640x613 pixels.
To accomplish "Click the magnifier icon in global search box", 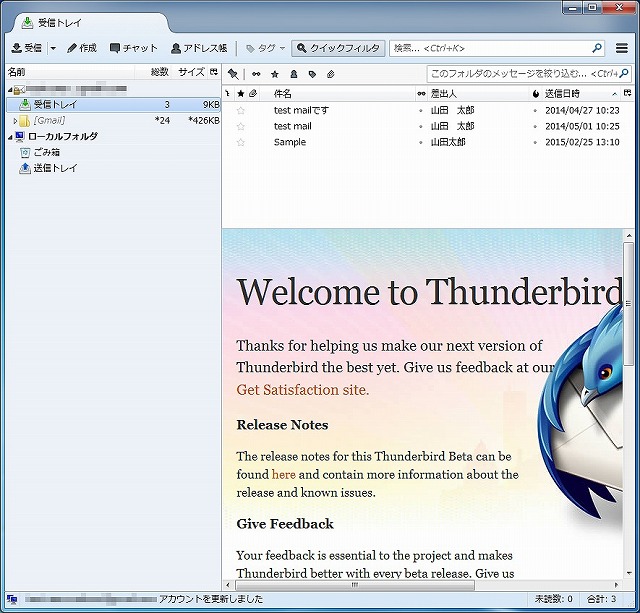I will pos(597,48).
